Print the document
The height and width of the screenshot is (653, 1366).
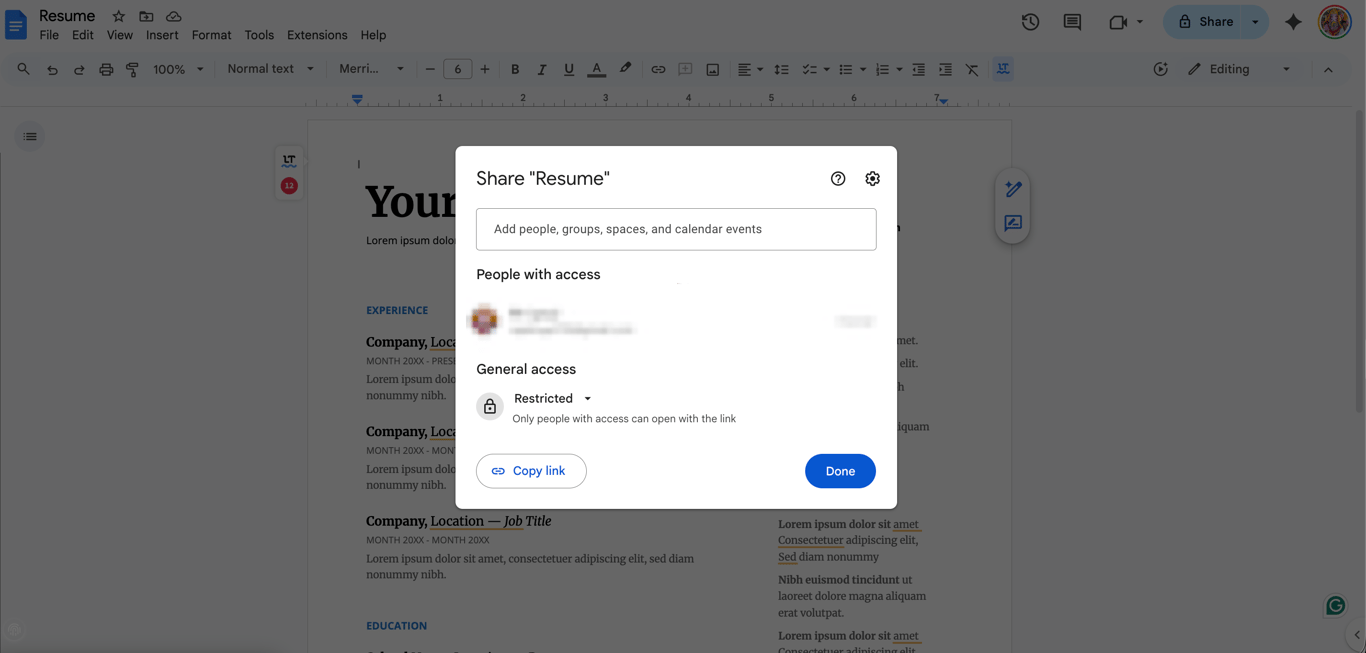coord(106,69)
